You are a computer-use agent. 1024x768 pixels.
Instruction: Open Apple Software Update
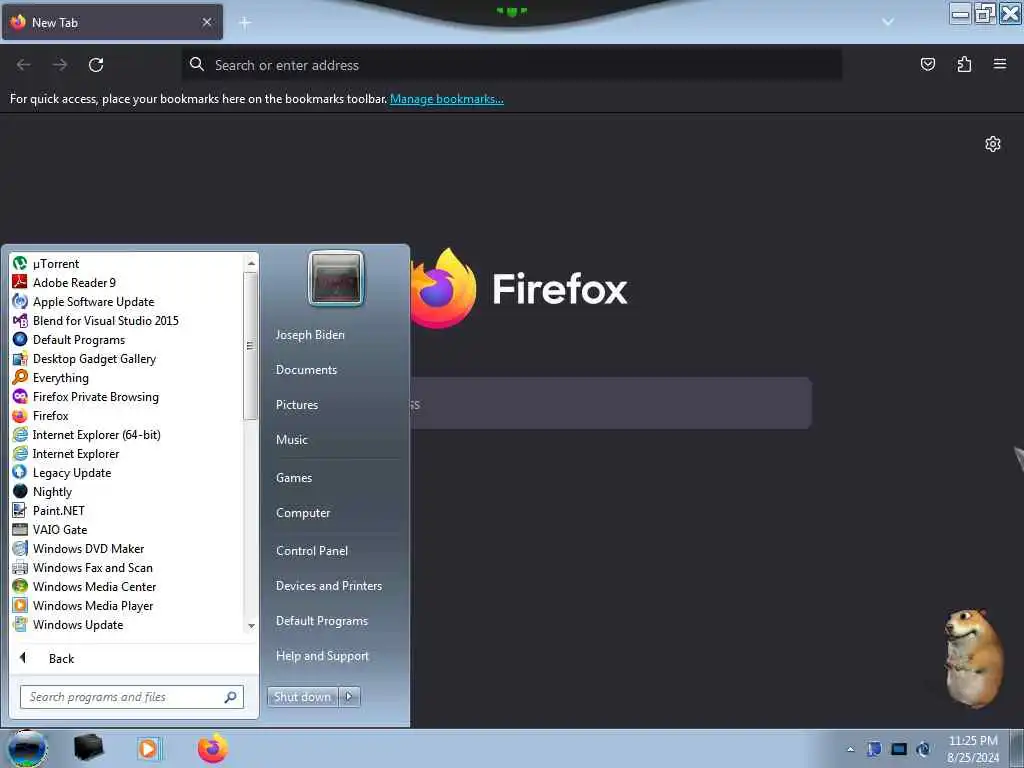pos(126,302)
